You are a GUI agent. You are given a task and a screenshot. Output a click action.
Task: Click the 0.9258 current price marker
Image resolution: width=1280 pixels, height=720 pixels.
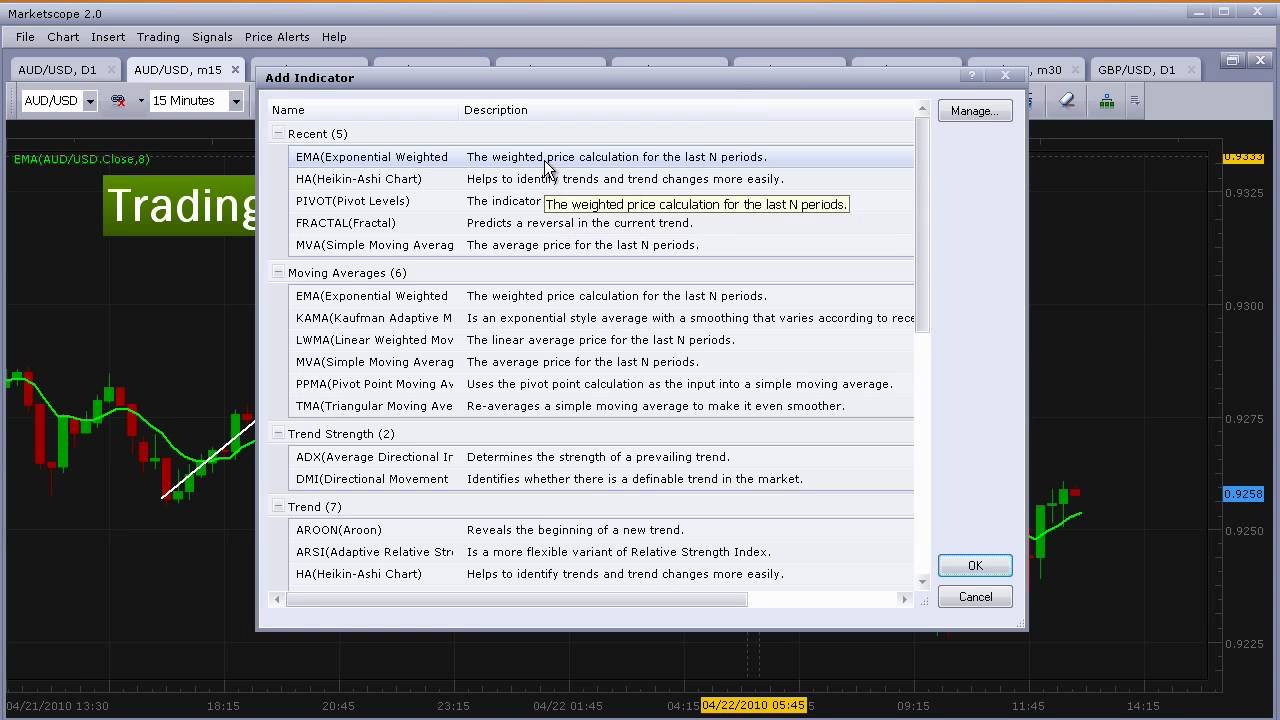pos(1243,494)
